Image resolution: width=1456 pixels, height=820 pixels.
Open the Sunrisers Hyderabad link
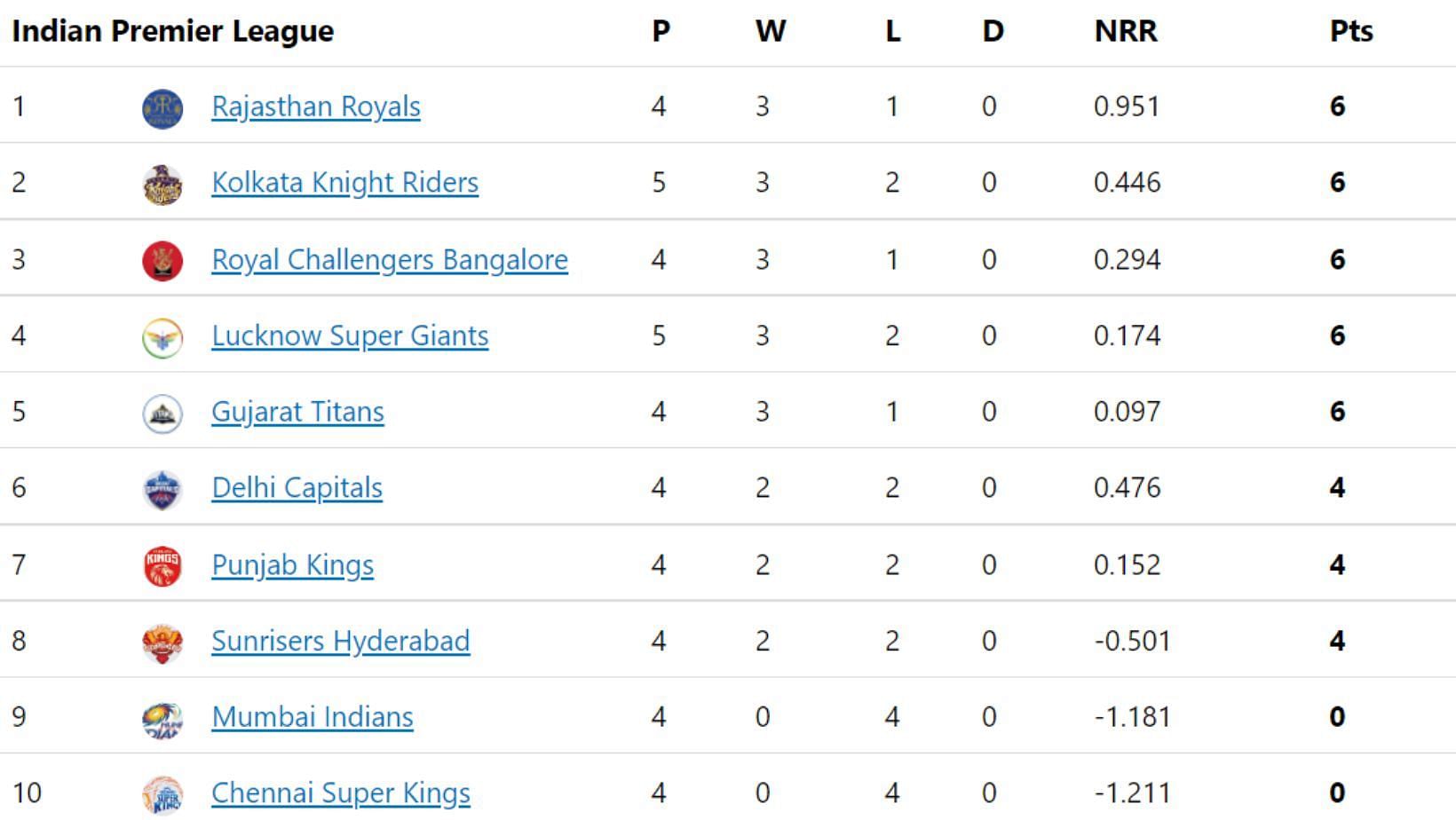(x=340, y=641)
